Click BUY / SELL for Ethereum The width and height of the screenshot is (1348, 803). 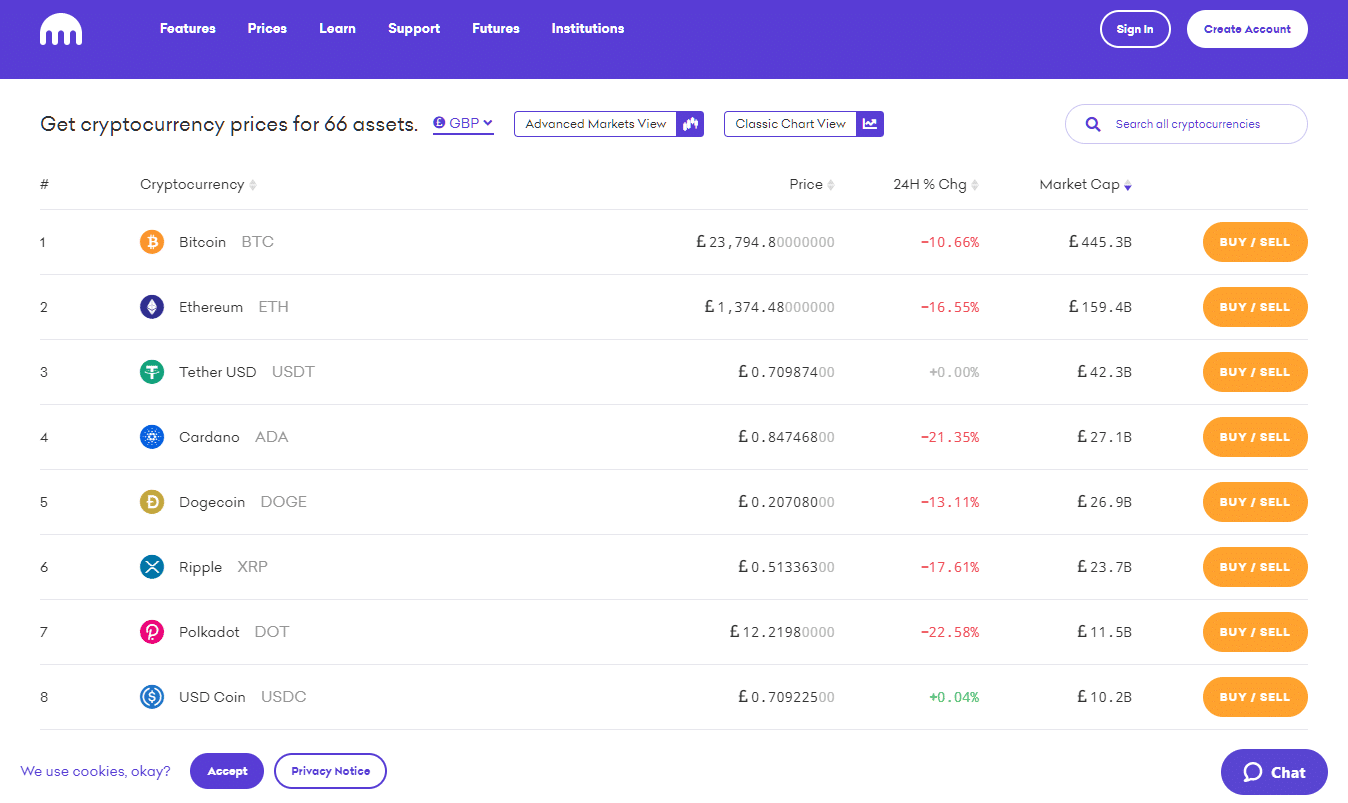tap(1255, 307)
